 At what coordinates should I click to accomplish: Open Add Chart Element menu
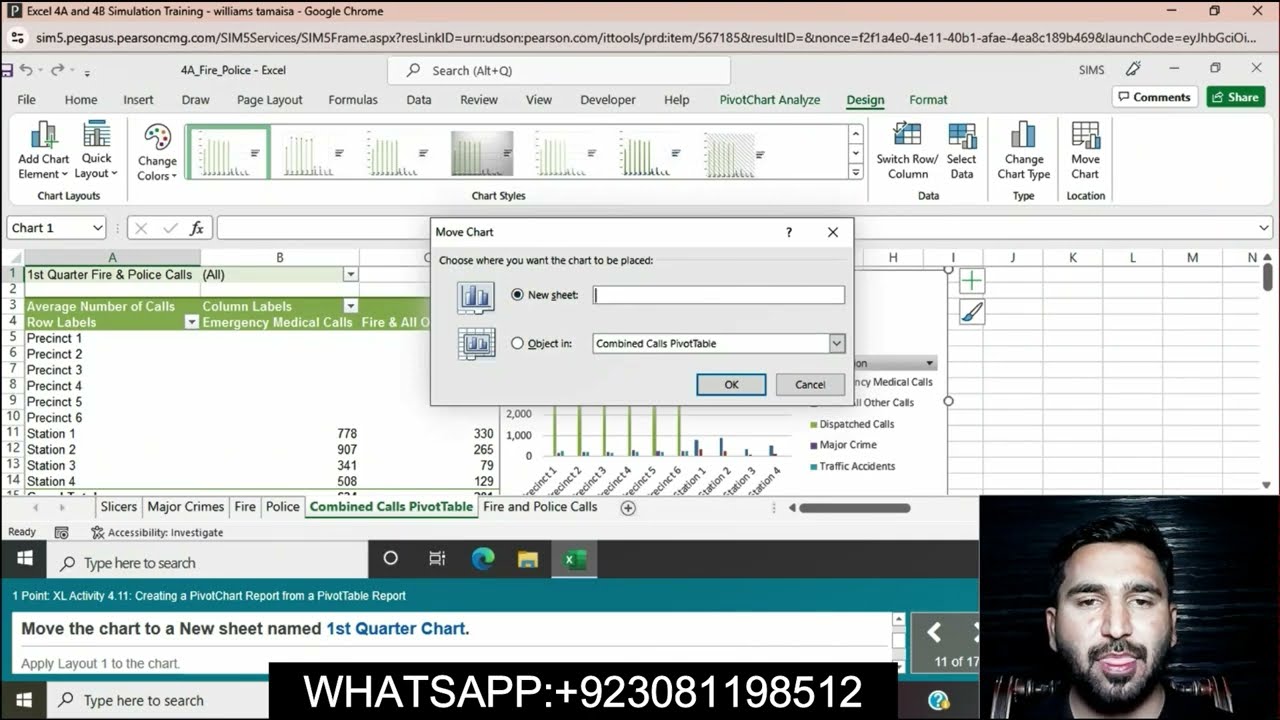point(43,151)
